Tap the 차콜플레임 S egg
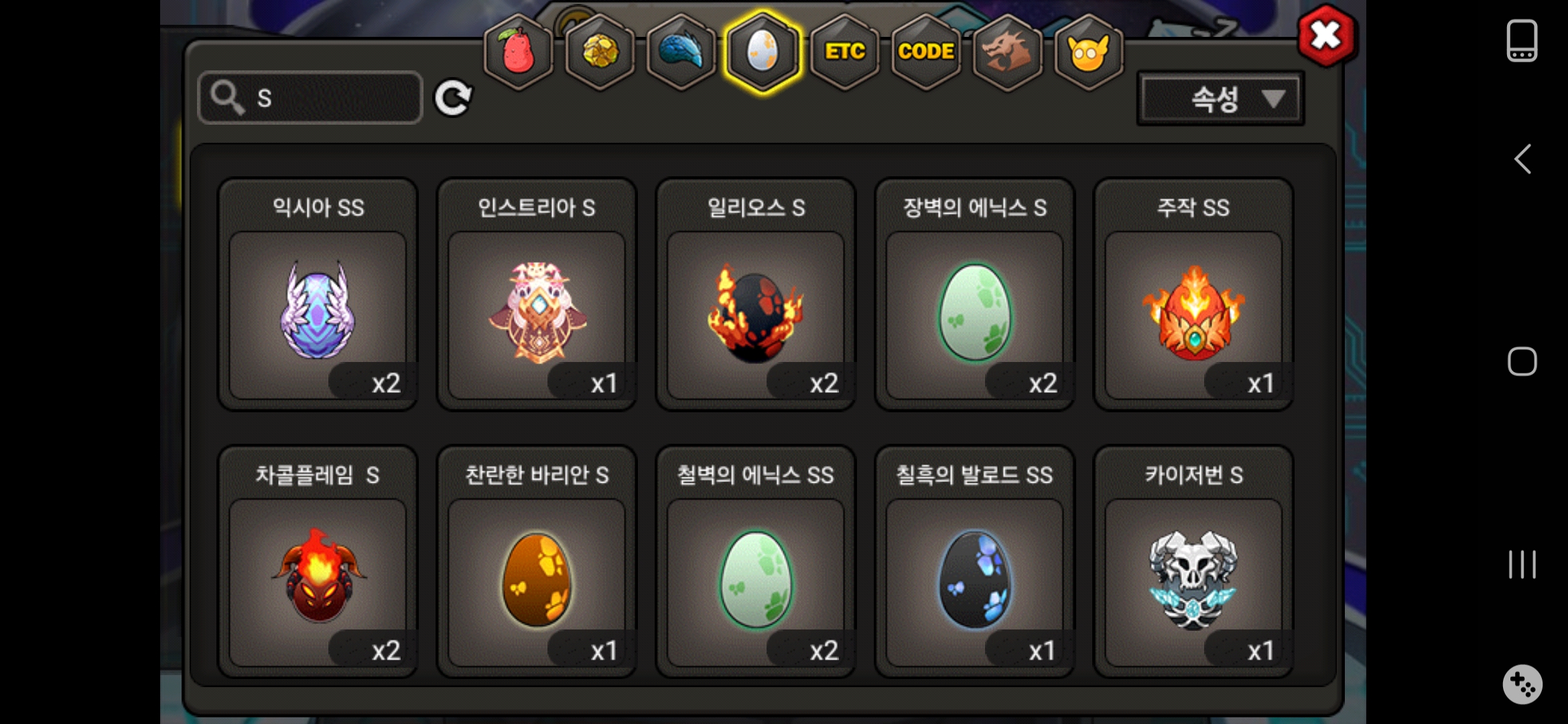 (318, 562)
